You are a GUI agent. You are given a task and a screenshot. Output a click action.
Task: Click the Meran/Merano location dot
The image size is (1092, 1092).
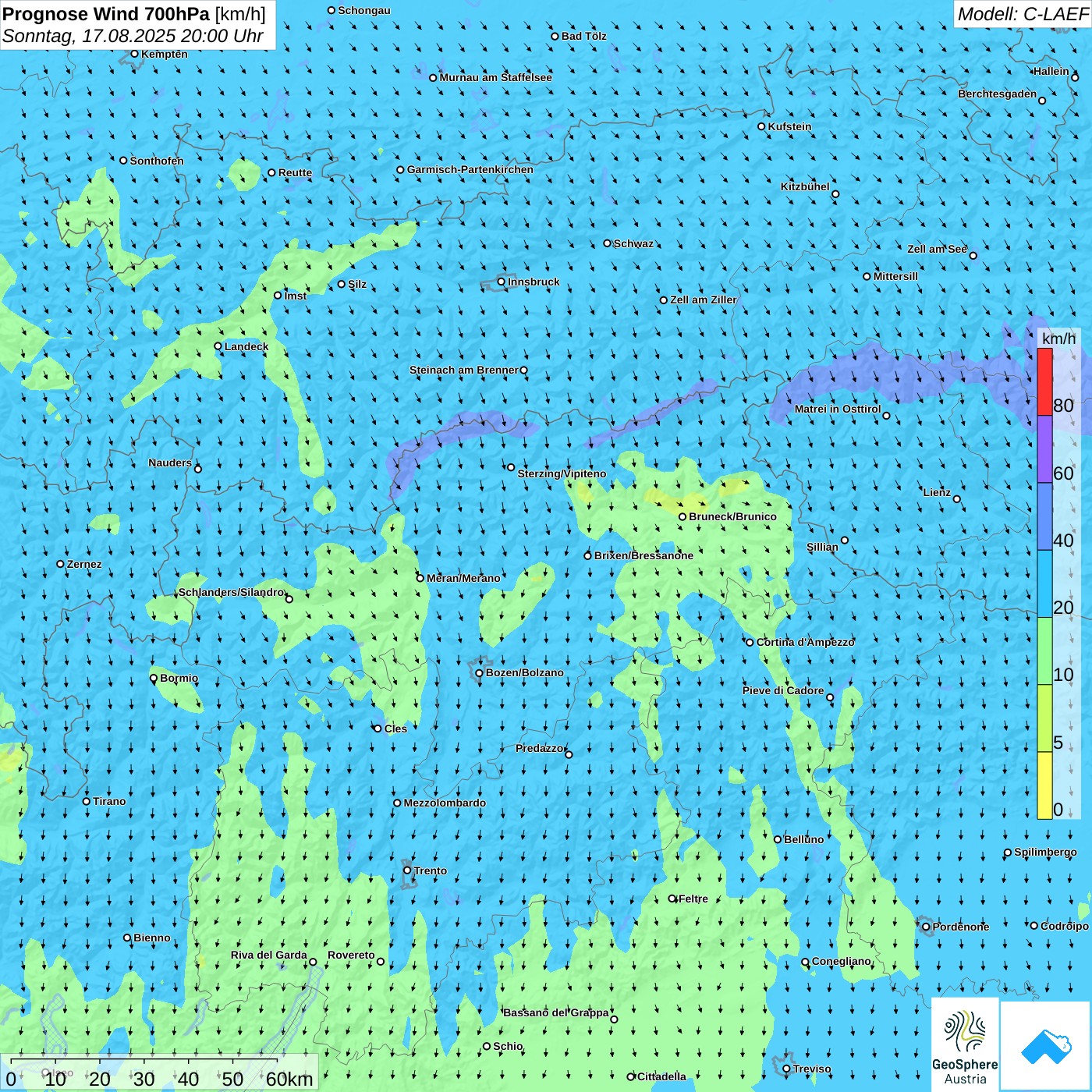(420, 578)
